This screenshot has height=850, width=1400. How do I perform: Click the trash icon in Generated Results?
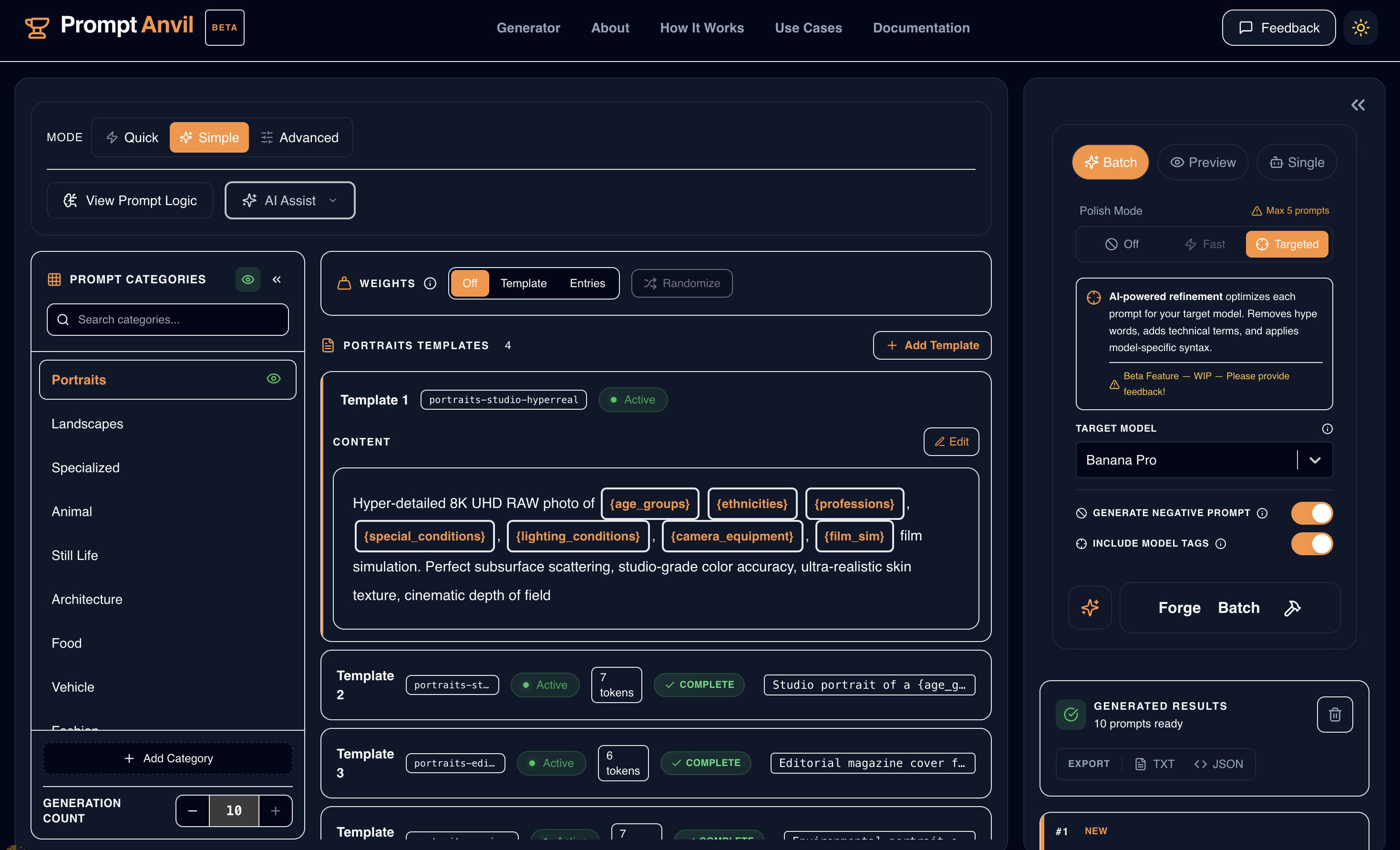pyautogui.click(x=1335, y=714)
